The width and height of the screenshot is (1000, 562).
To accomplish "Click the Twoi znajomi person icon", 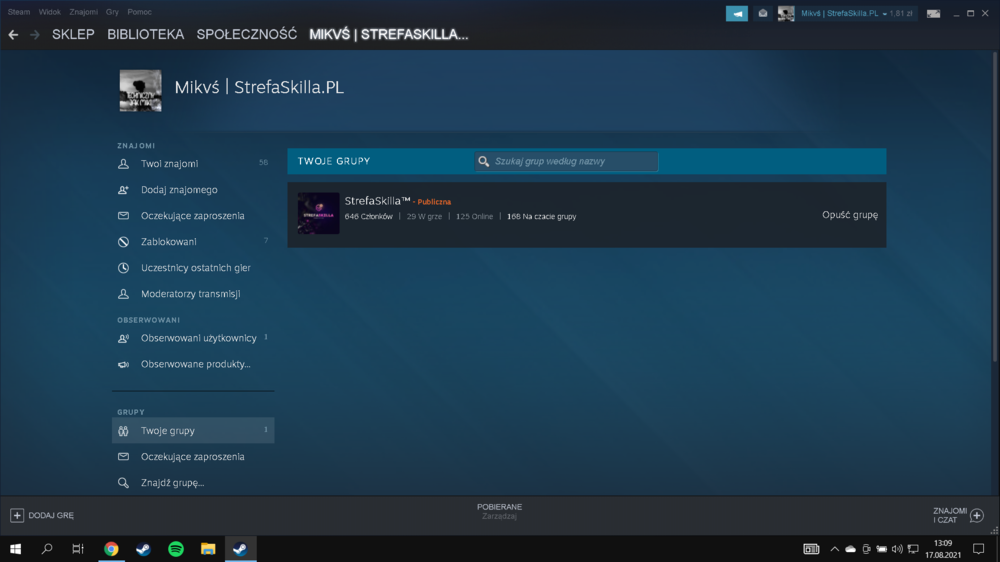I will point(123,164).
